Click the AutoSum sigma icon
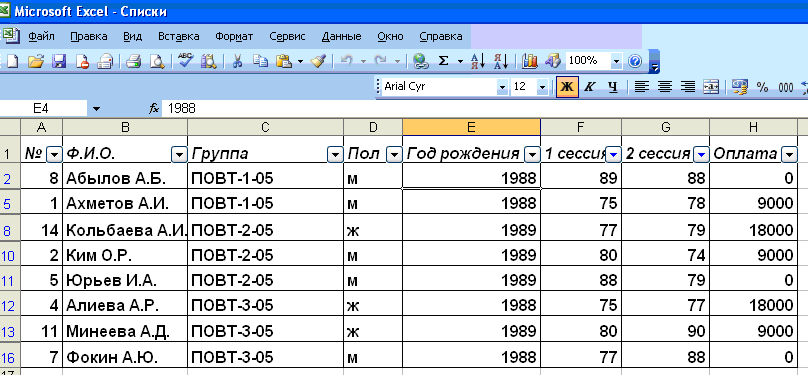The height and width of the screenshot is (375, 808). pyautogui.click(x=443, y=61)
